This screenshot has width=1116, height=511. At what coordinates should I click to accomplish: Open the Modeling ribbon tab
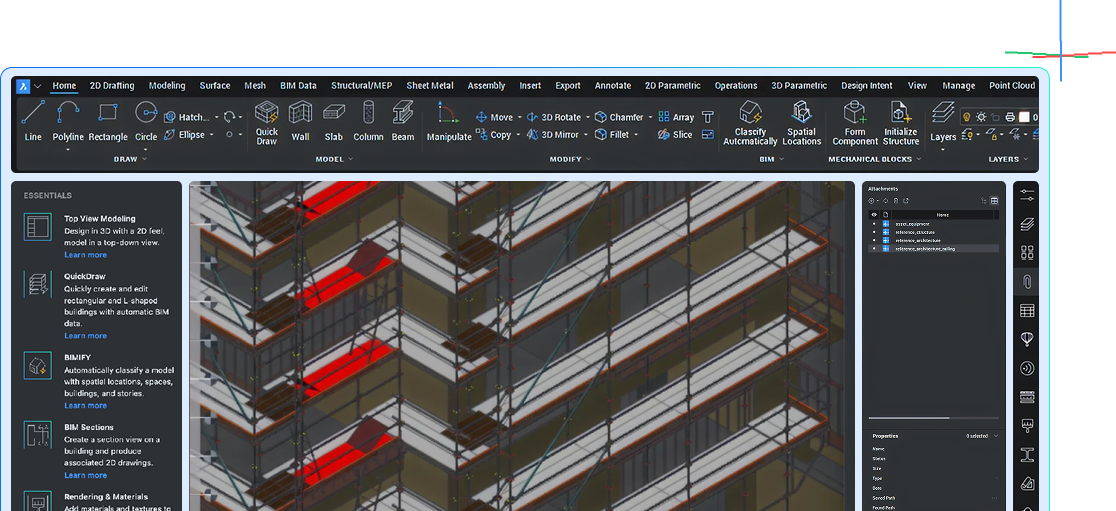coord(167,85)
